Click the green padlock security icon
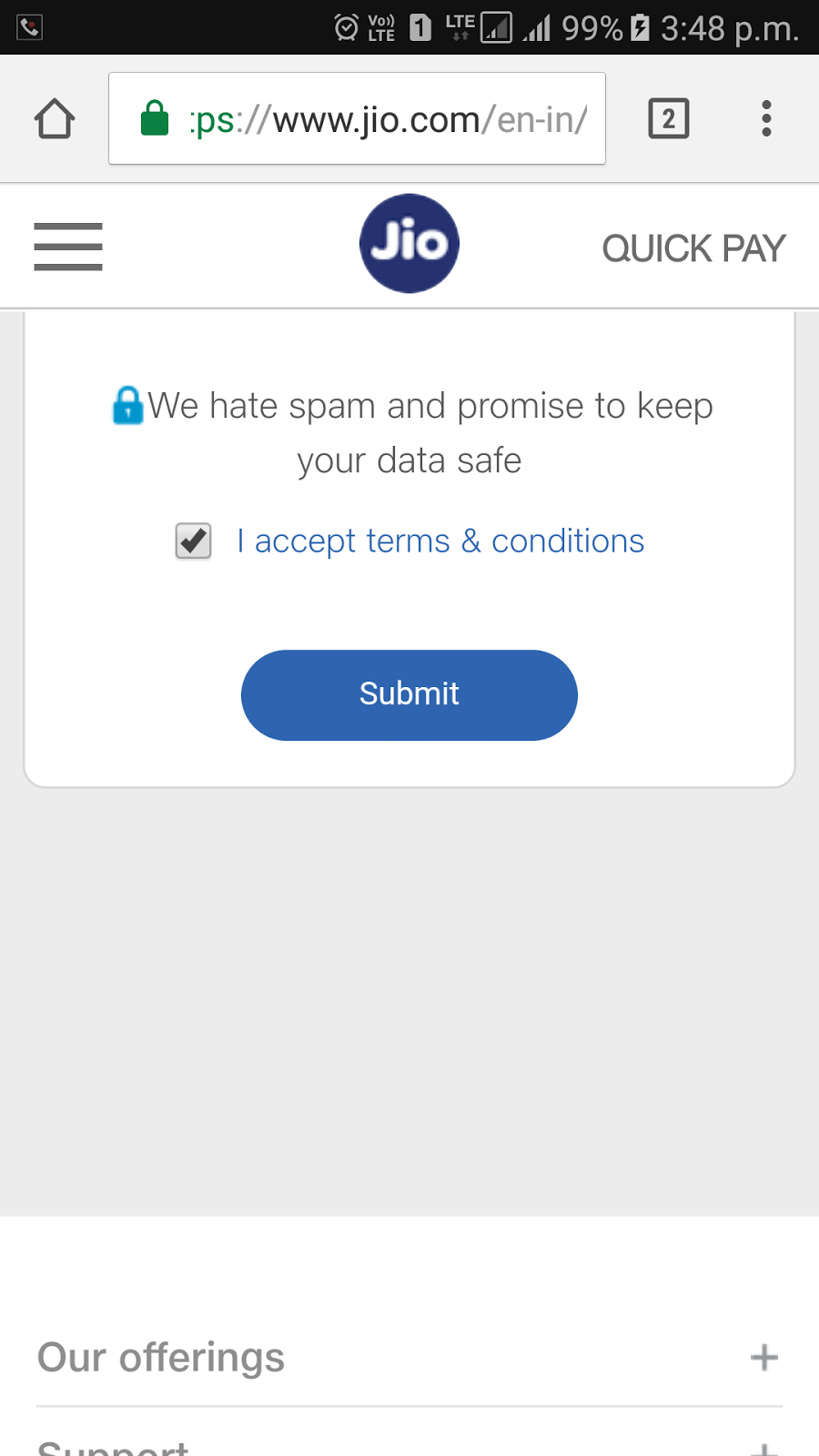Viewport: 819px width, 1456px height. click(155, 118)
